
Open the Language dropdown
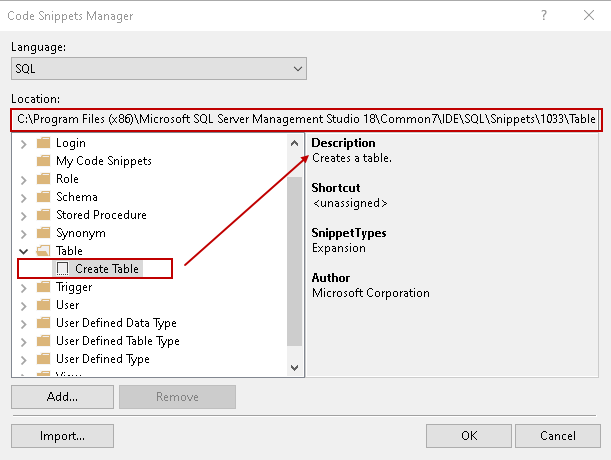[297, 69]
